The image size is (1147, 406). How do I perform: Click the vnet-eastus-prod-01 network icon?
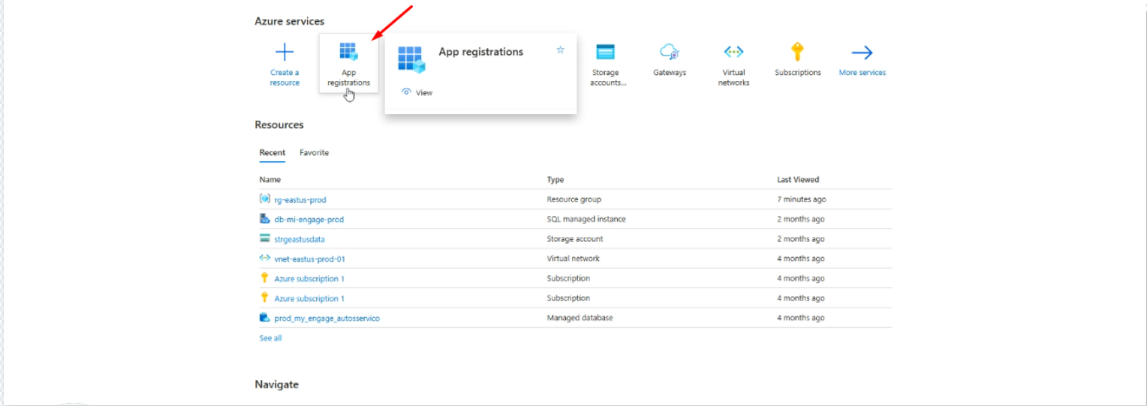[265, 258]
